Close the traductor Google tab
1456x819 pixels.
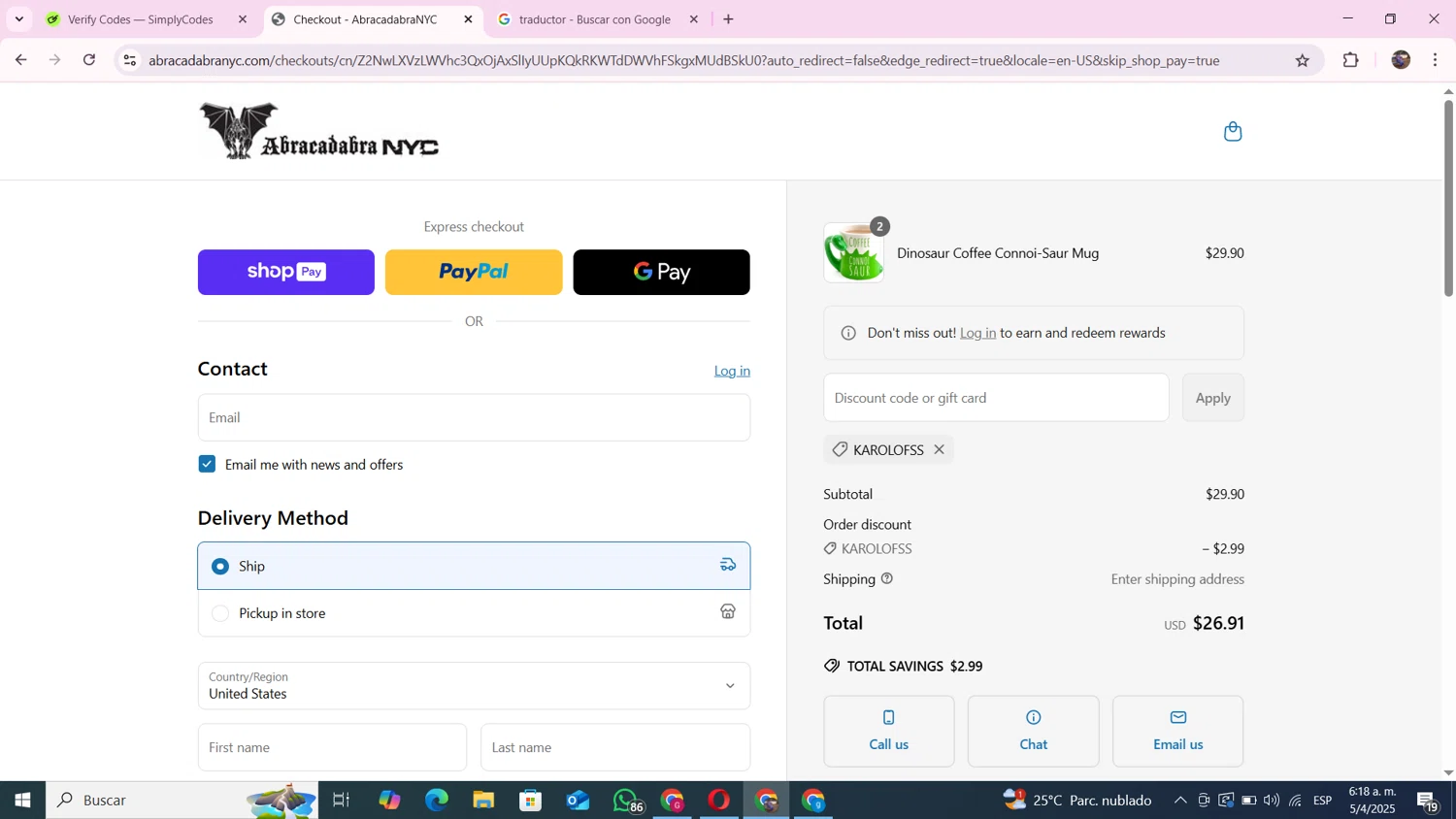click(x=694, y=19)
